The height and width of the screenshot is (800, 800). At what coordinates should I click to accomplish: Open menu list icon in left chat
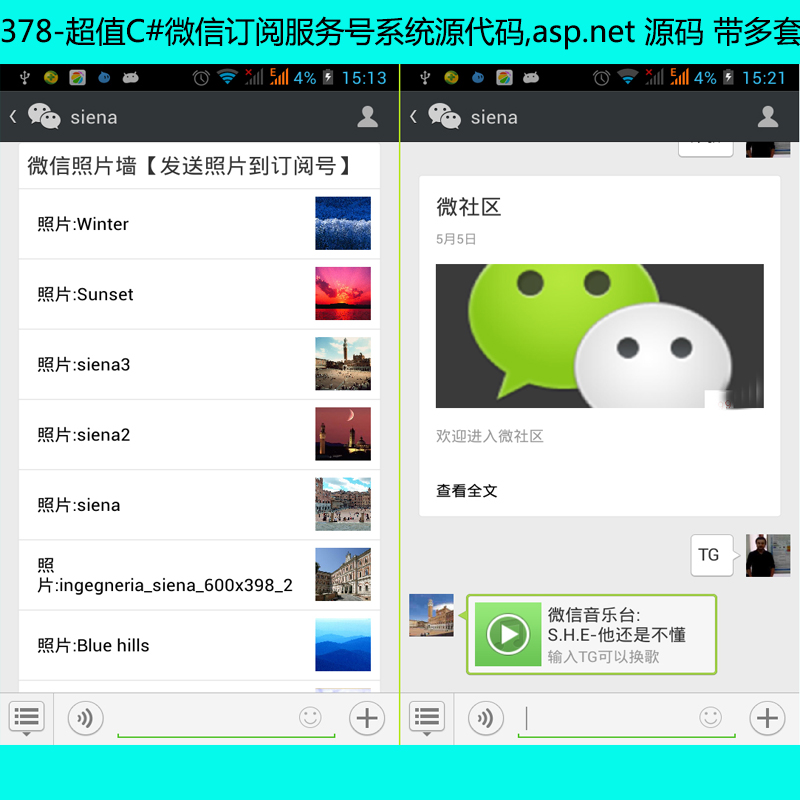click(x=27, y=718)
